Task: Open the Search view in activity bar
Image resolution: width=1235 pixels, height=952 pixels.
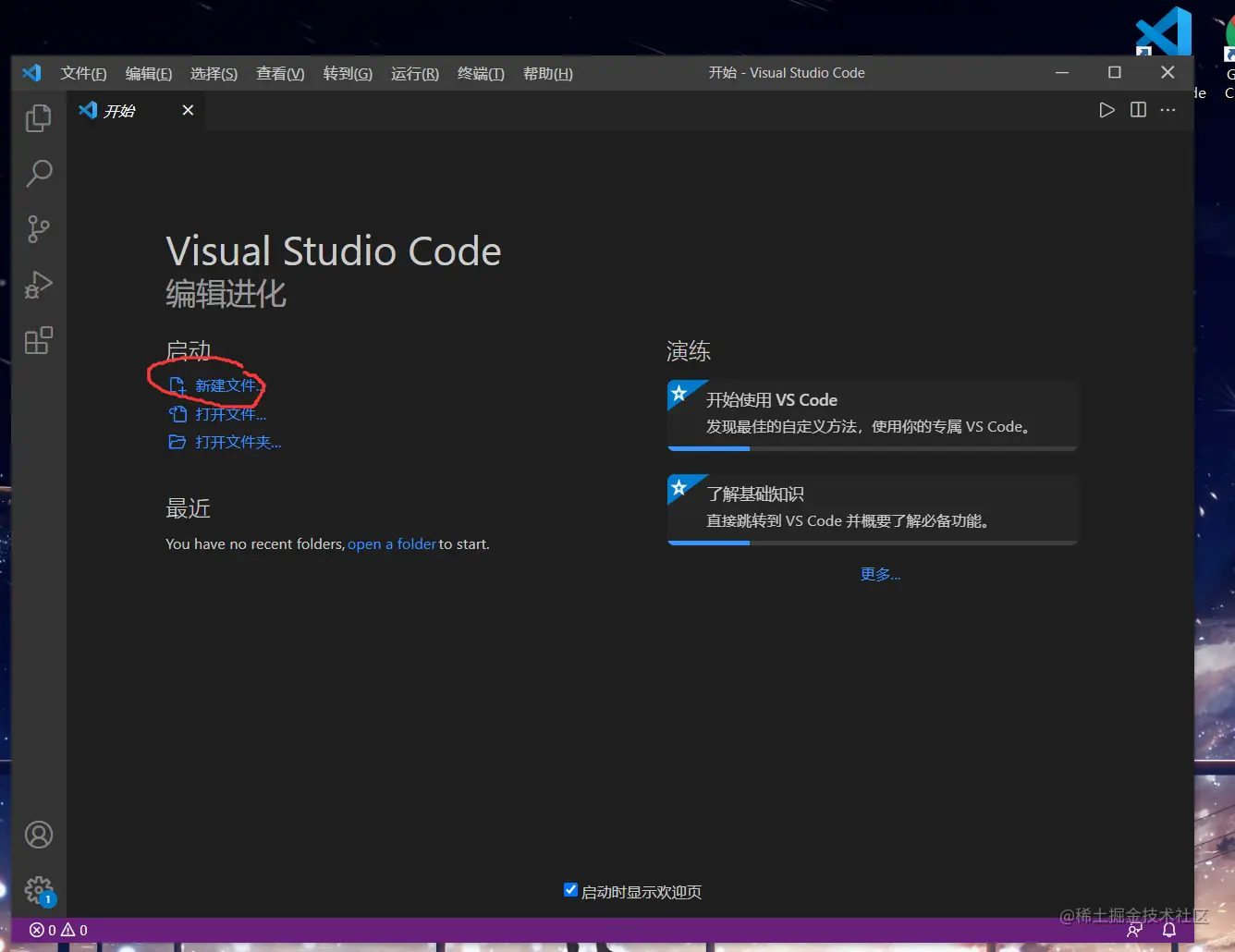Action: click(x=38, y=173)
